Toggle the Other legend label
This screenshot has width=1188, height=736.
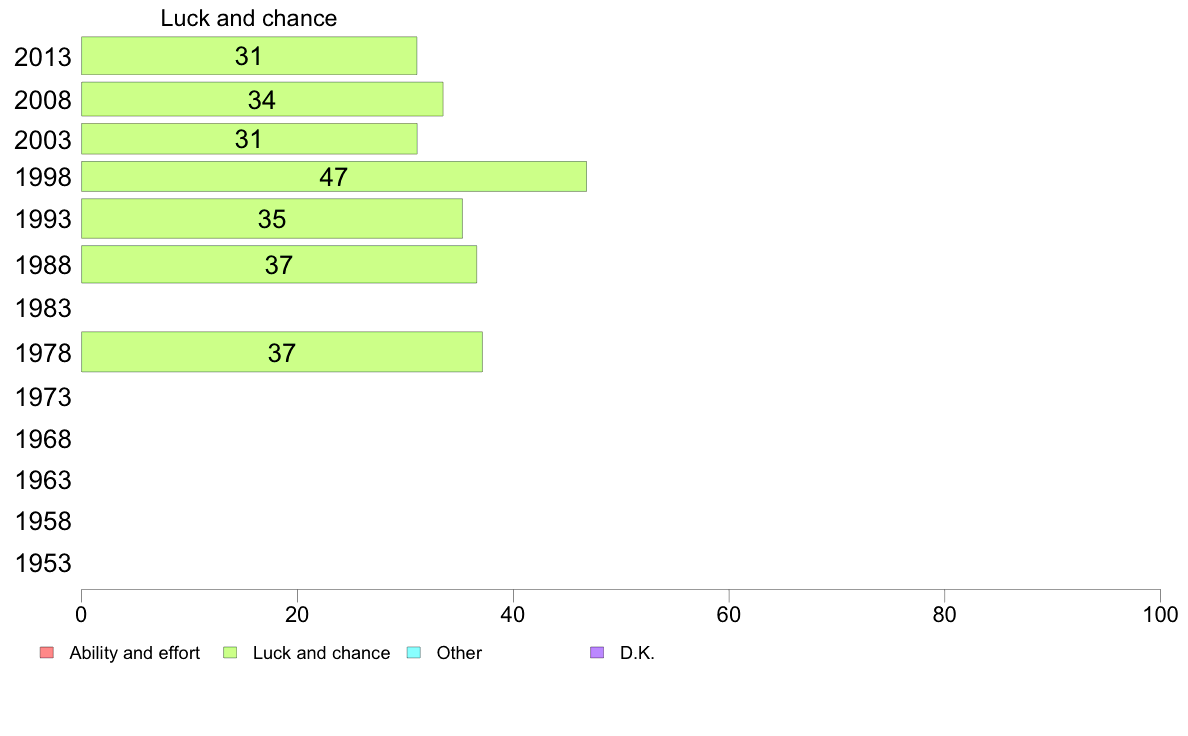pos(459,653)
